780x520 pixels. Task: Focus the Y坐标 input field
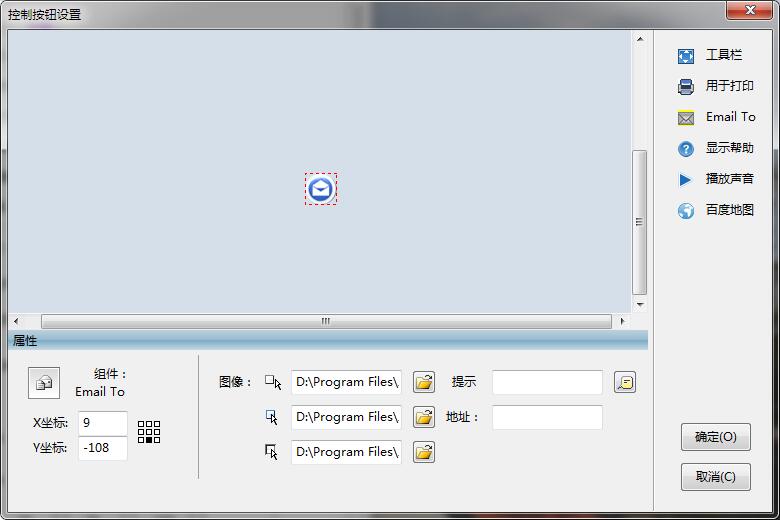(x=102, y=448)
